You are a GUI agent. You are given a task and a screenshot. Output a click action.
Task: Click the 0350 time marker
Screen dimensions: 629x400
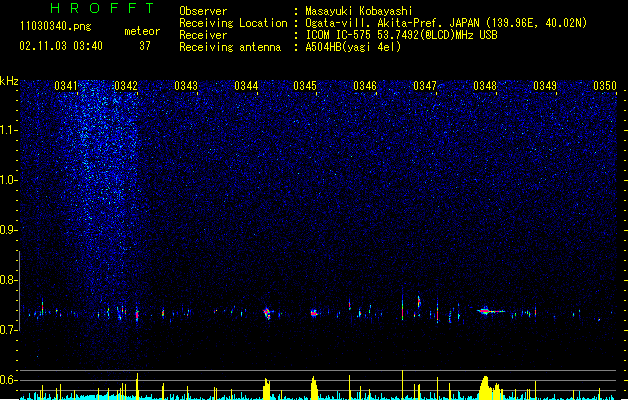[605, 86]
